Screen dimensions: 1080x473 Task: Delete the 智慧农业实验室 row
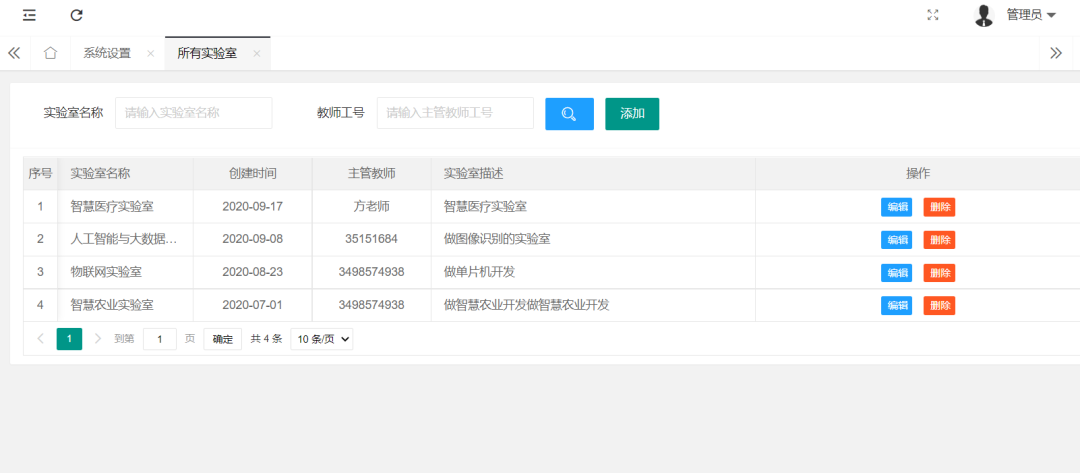pyautogui.click(x=939, y=306)
